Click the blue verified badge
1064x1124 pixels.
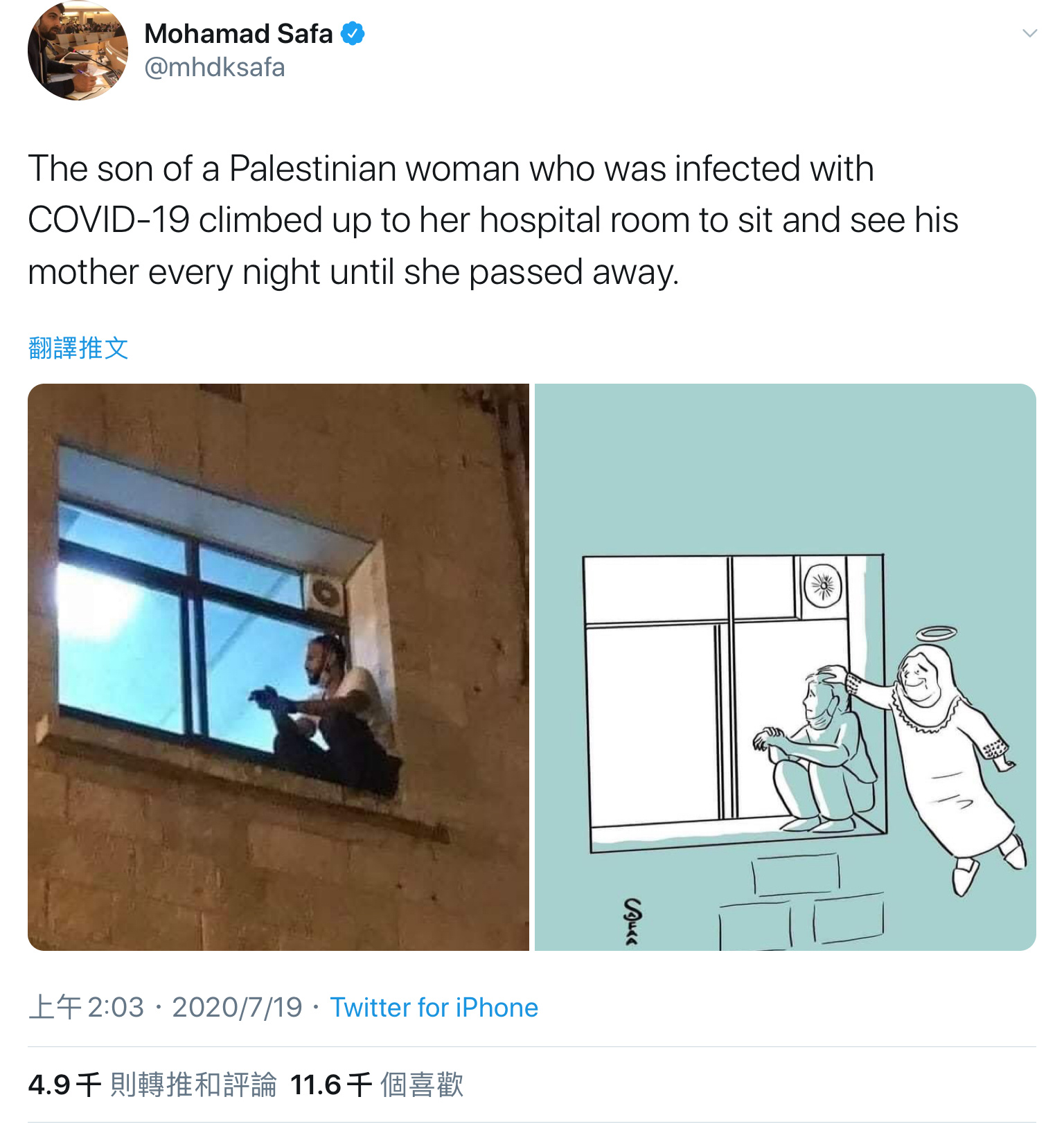(x=353, y=33)
